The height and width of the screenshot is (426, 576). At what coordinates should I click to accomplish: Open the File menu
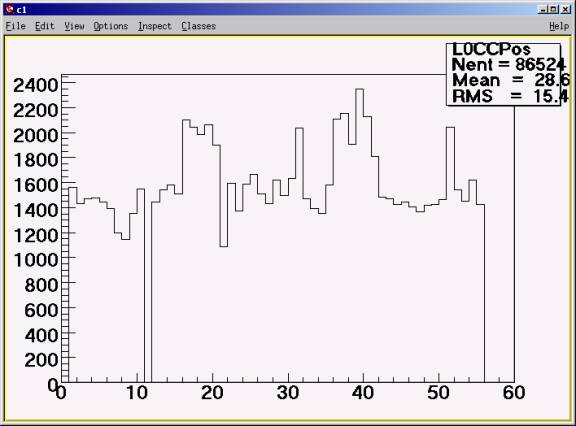point(16,26)
